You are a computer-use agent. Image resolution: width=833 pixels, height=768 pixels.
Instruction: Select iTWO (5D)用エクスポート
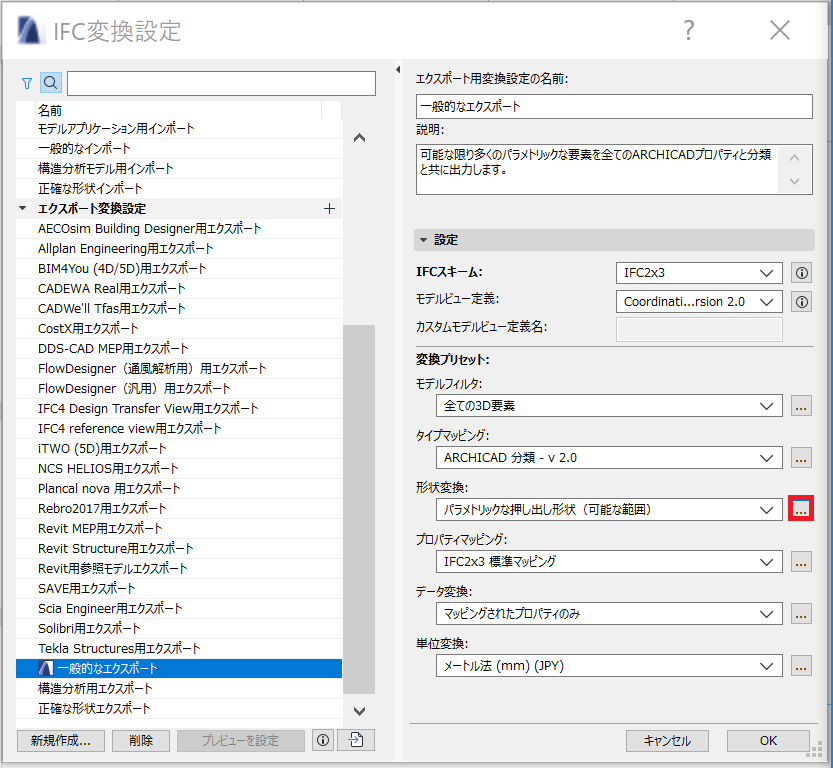click(179, 449)
